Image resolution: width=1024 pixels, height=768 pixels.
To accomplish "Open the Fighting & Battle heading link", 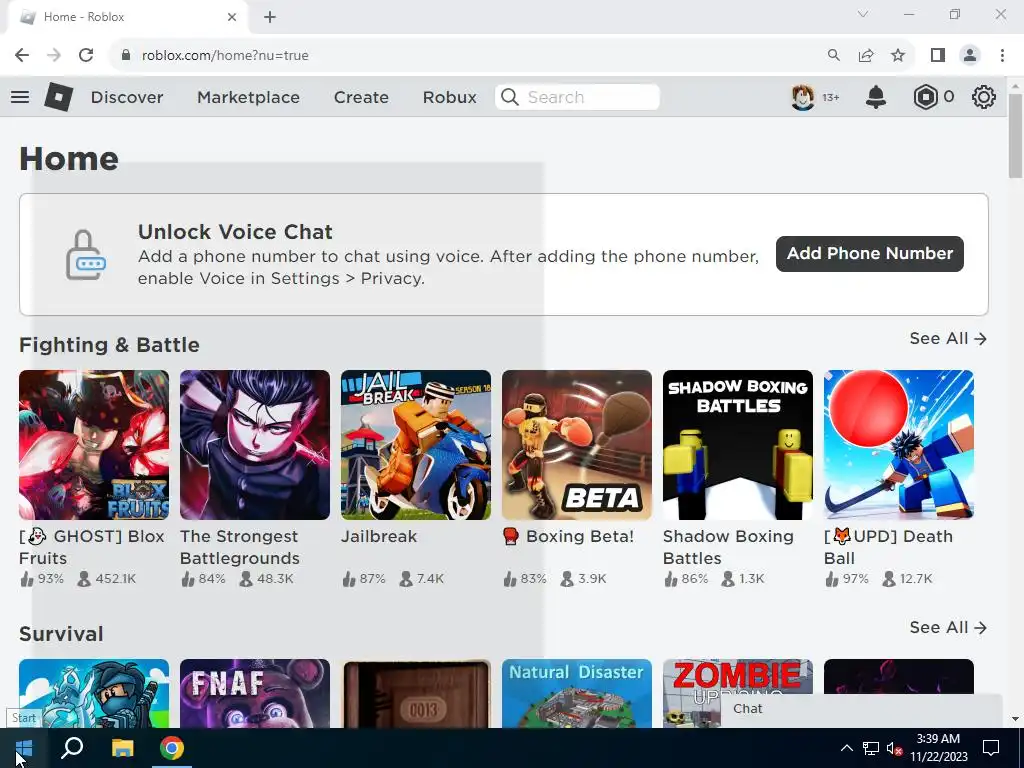I will point(109,345).
